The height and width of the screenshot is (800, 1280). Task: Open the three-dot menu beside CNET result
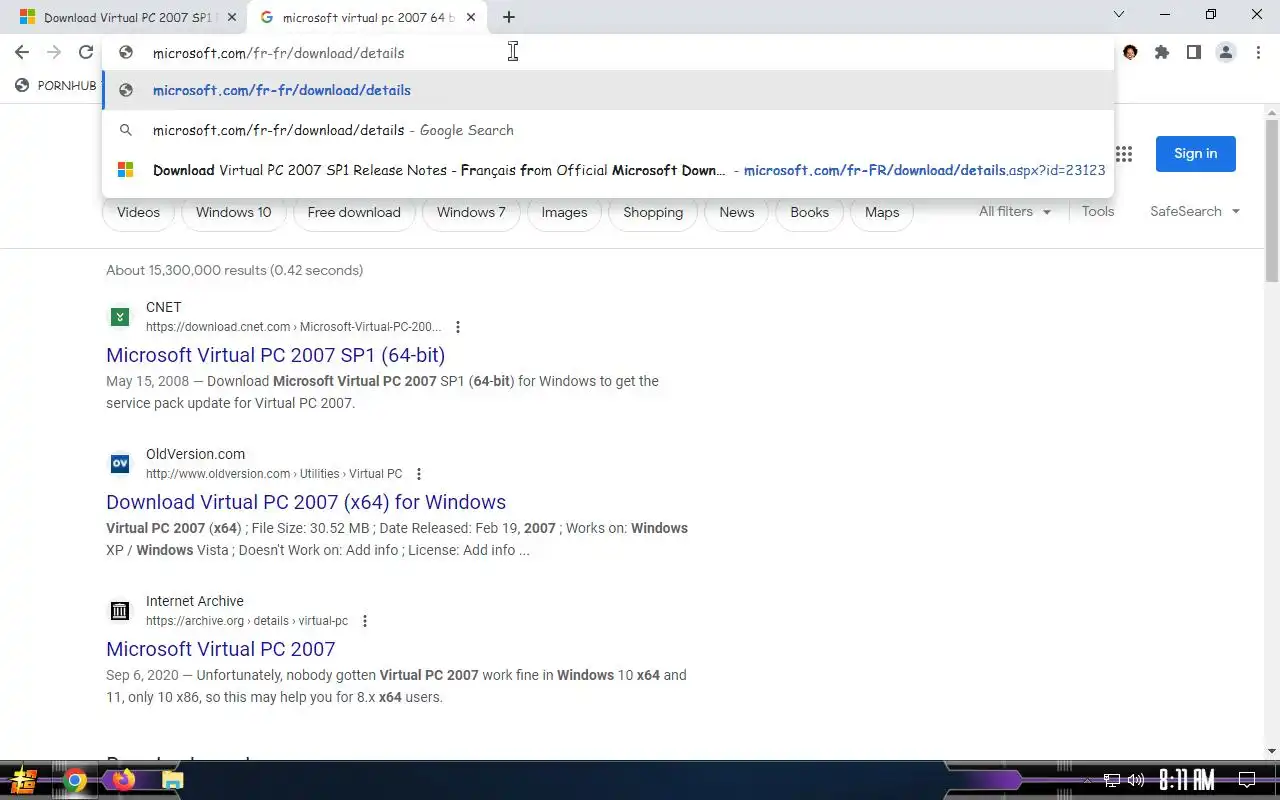pyautogui.click(x=458, y=327)
